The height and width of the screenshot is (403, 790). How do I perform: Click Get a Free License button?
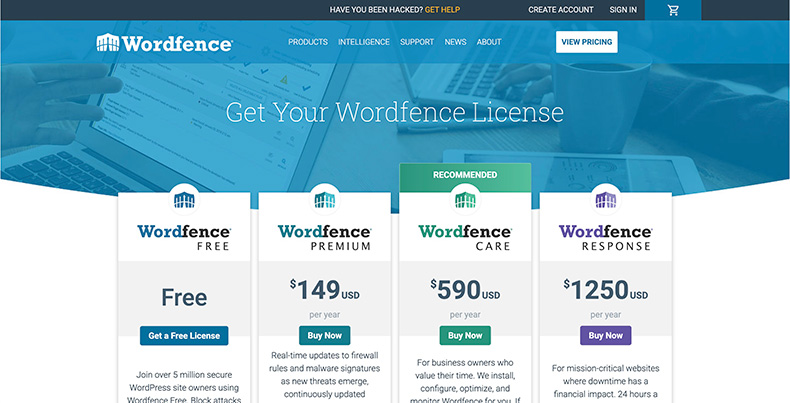[184, 335]
